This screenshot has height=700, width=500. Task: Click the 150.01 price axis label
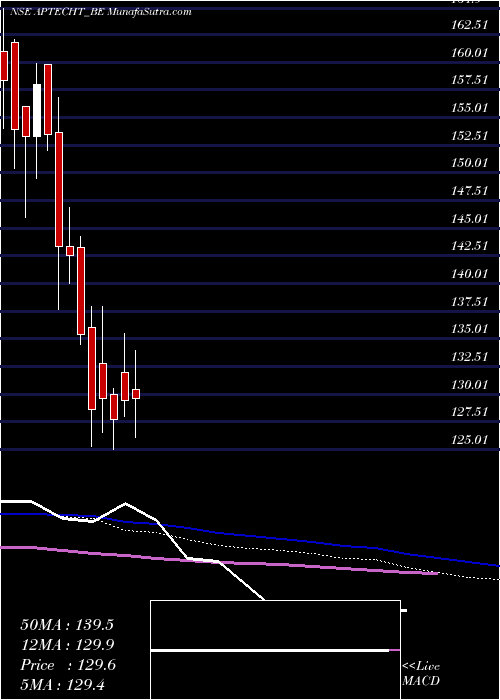(x=469, y=163)
